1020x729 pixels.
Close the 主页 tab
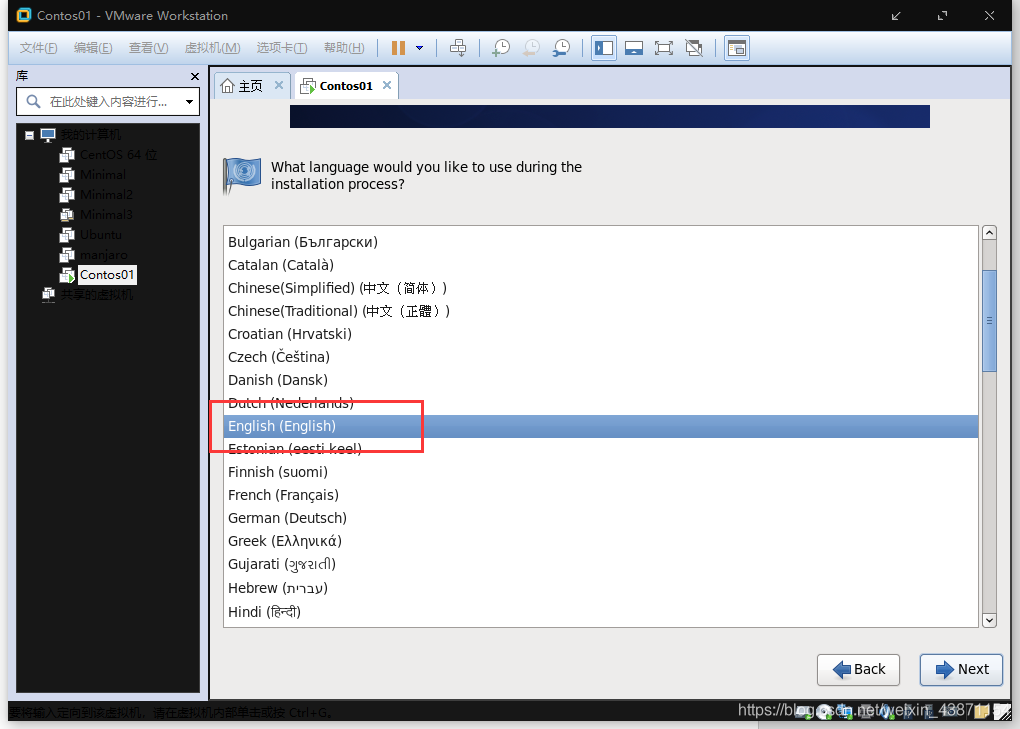[x=278, y=85]
